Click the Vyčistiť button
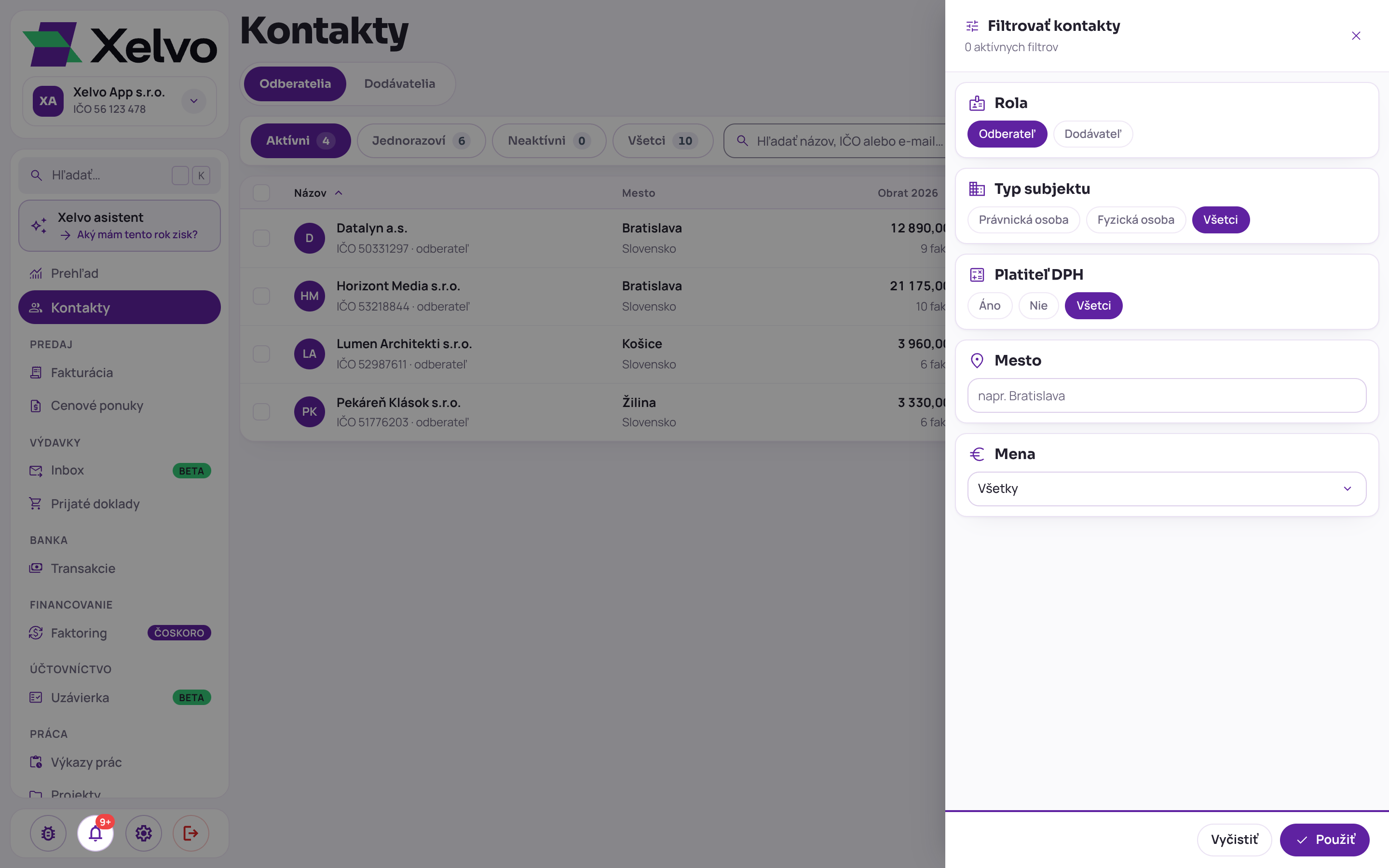1389x868 pixels. (1234, 839)
